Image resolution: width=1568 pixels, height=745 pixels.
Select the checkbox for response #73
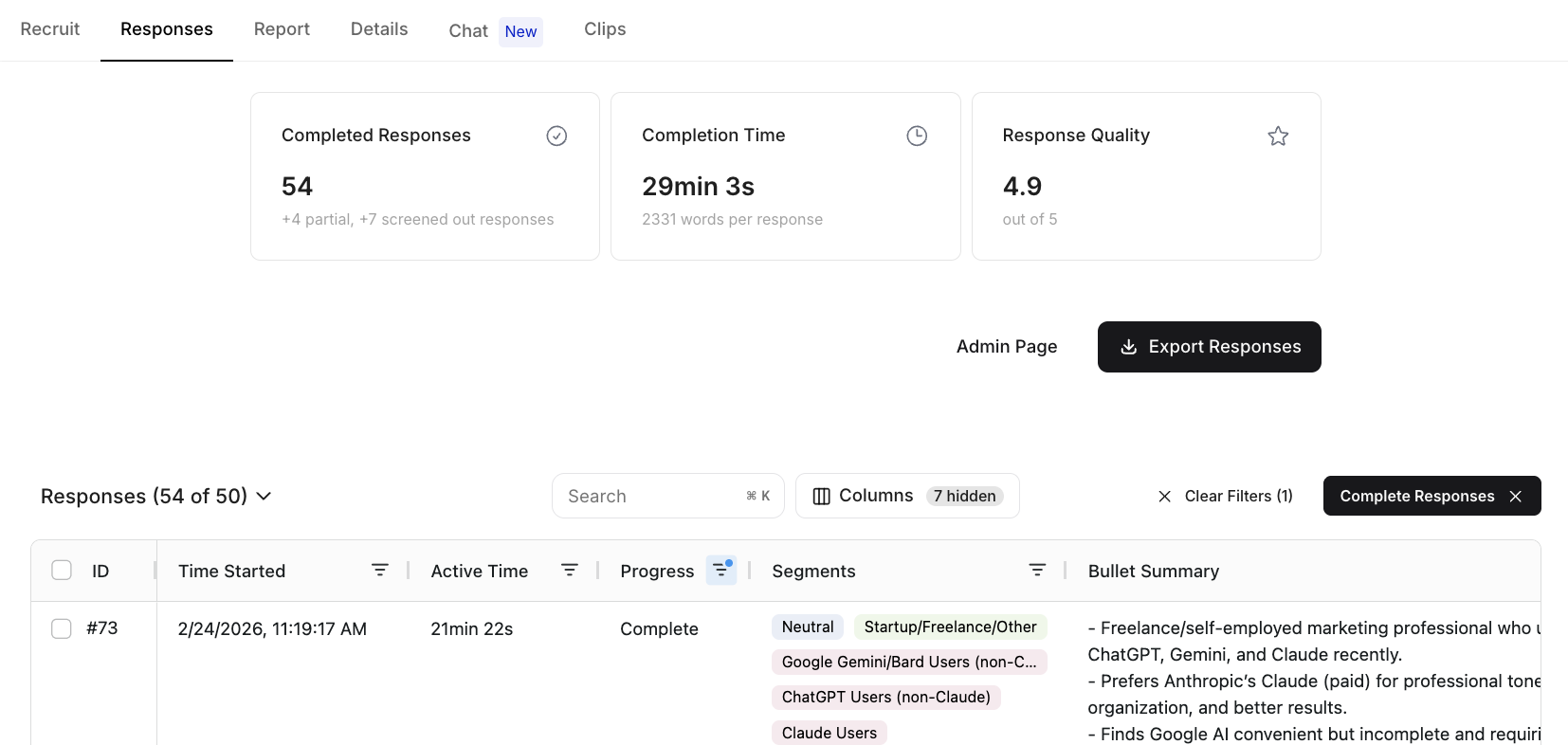point(62,628)
